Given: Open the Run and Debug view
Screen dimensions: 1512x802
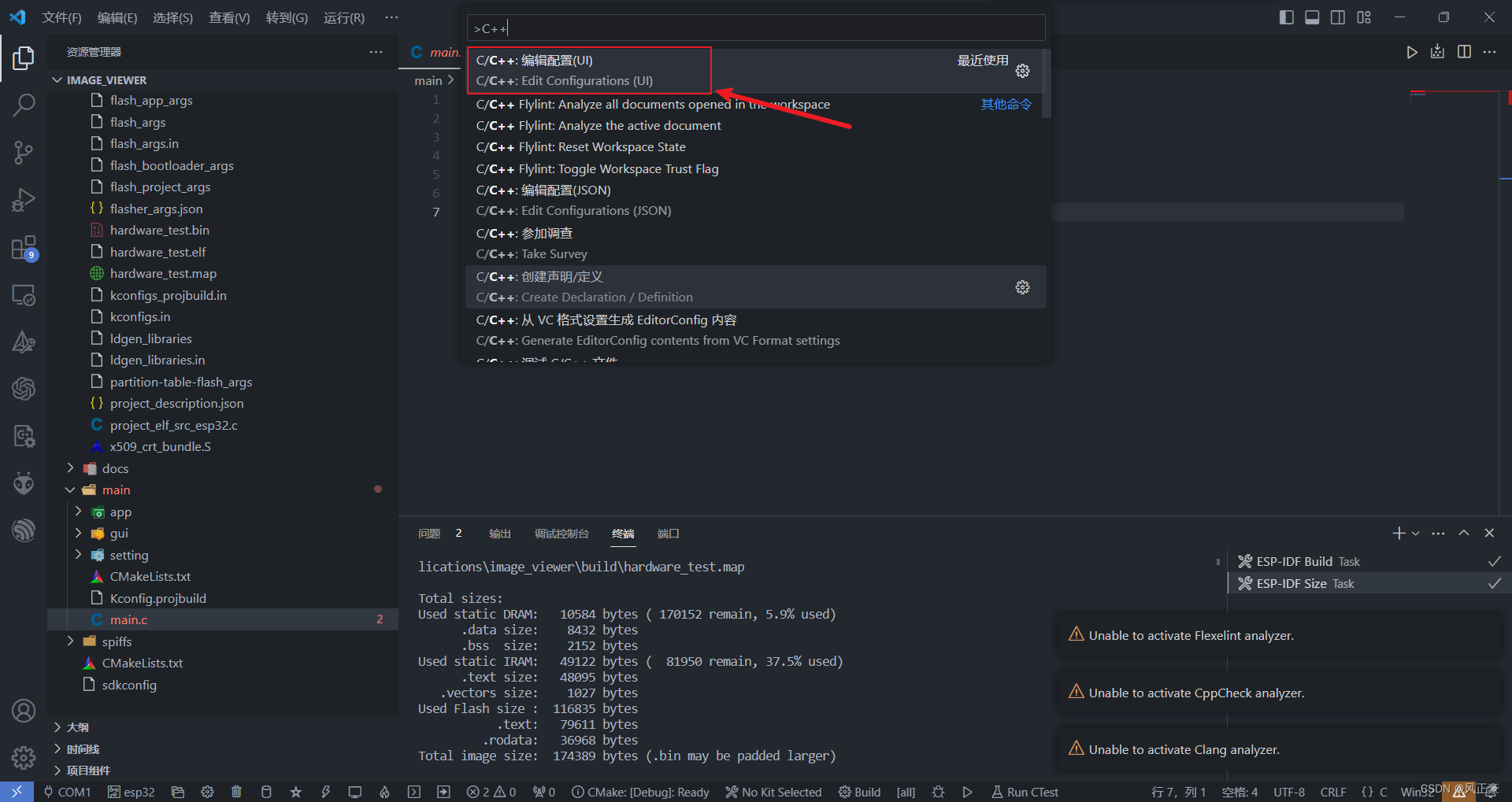Looking at the screenshot, I should click(x=24, y=200).
